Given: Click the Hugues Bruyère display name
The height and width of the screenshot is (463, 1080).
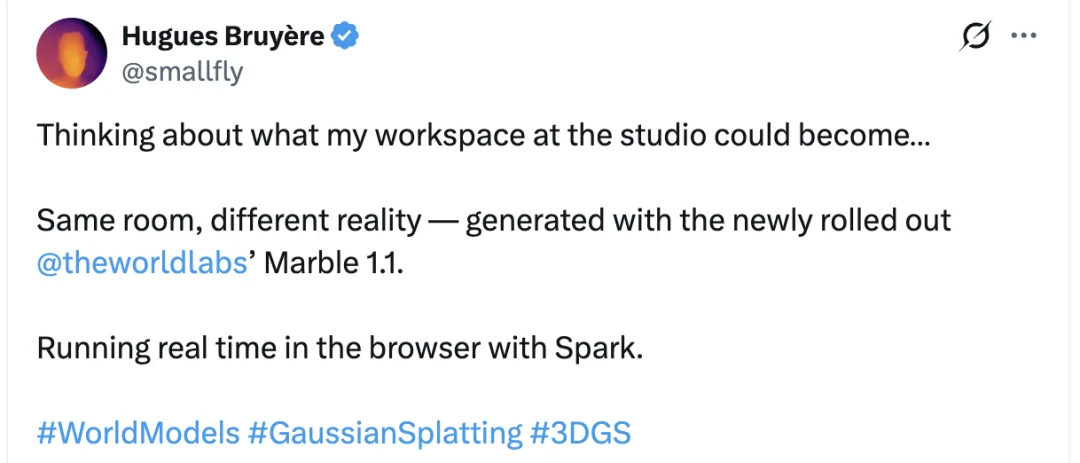Looking at the screenshot, I should click(x=222, y=38).
